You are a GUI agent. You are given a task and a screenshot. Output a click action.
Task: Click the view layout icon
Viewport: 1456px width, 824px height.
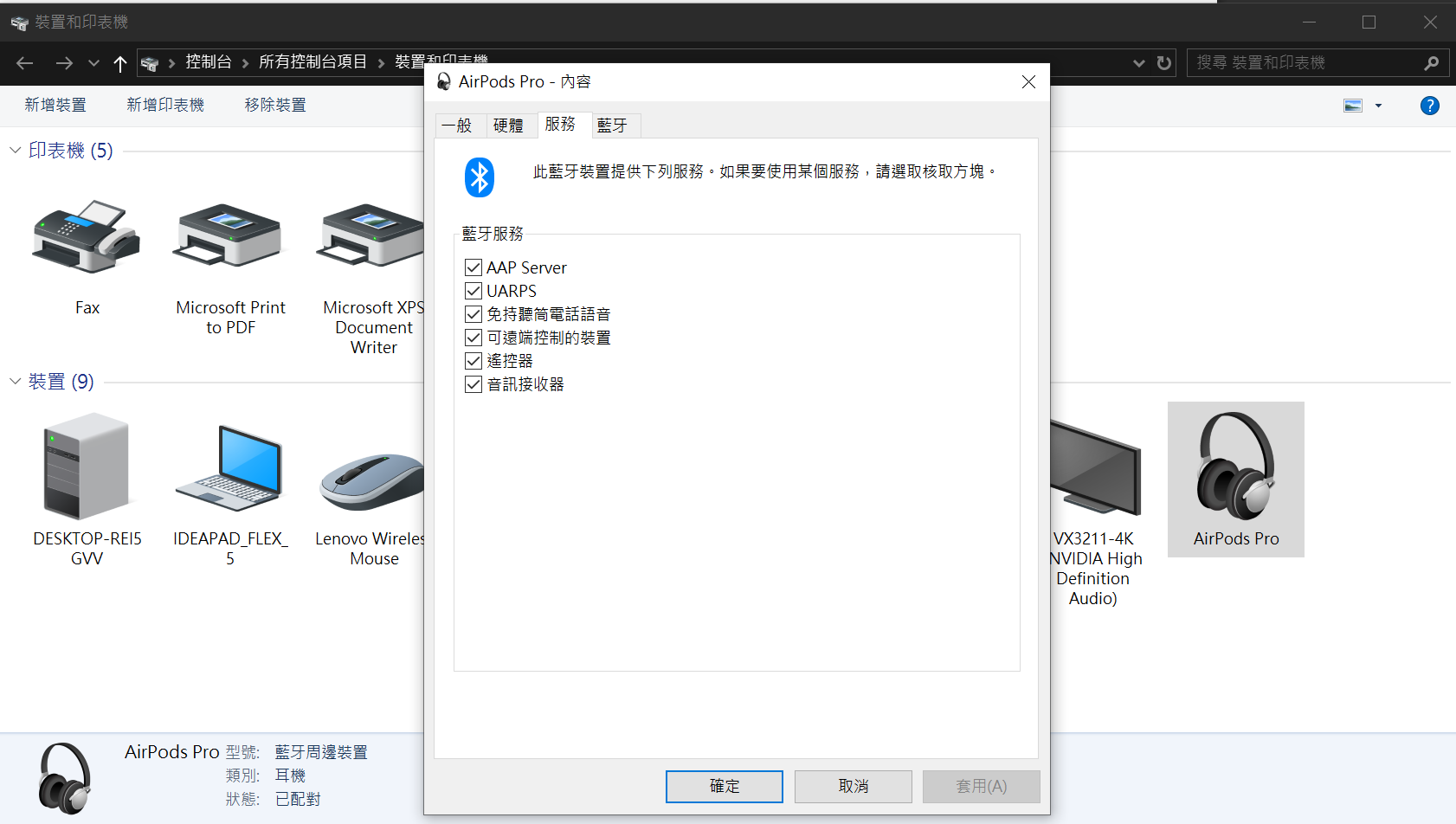pos(1353,106)
